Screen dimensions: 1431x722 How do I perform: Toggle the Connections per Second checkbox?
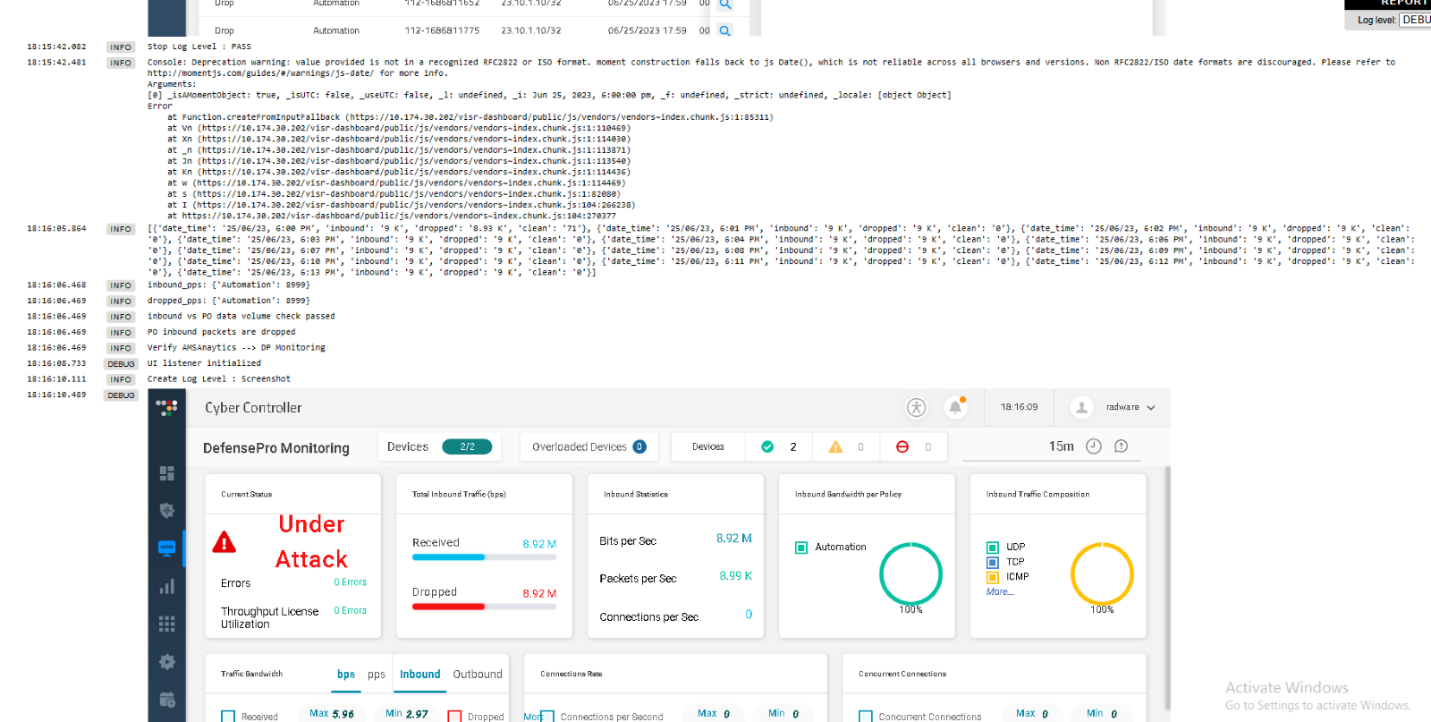547,716
